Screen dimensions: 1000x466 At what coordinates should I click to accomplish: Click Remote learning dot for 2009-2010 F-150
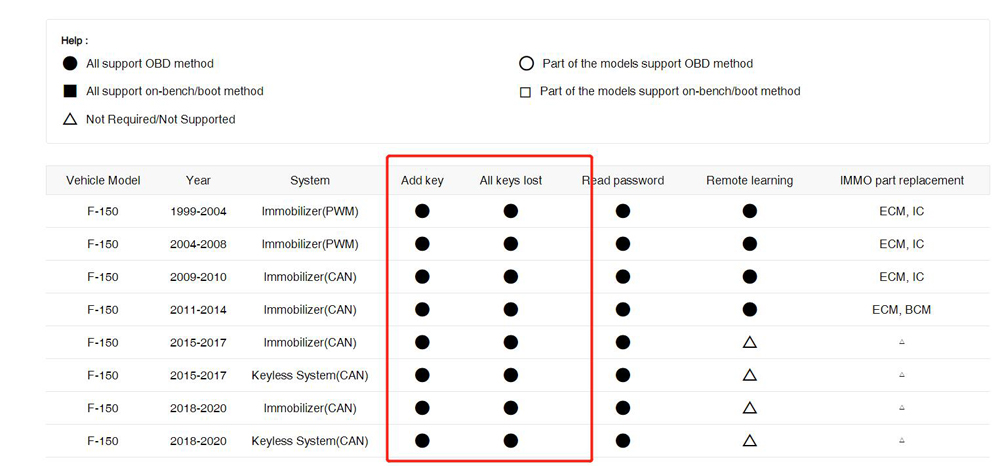click(x=749, y=277)
